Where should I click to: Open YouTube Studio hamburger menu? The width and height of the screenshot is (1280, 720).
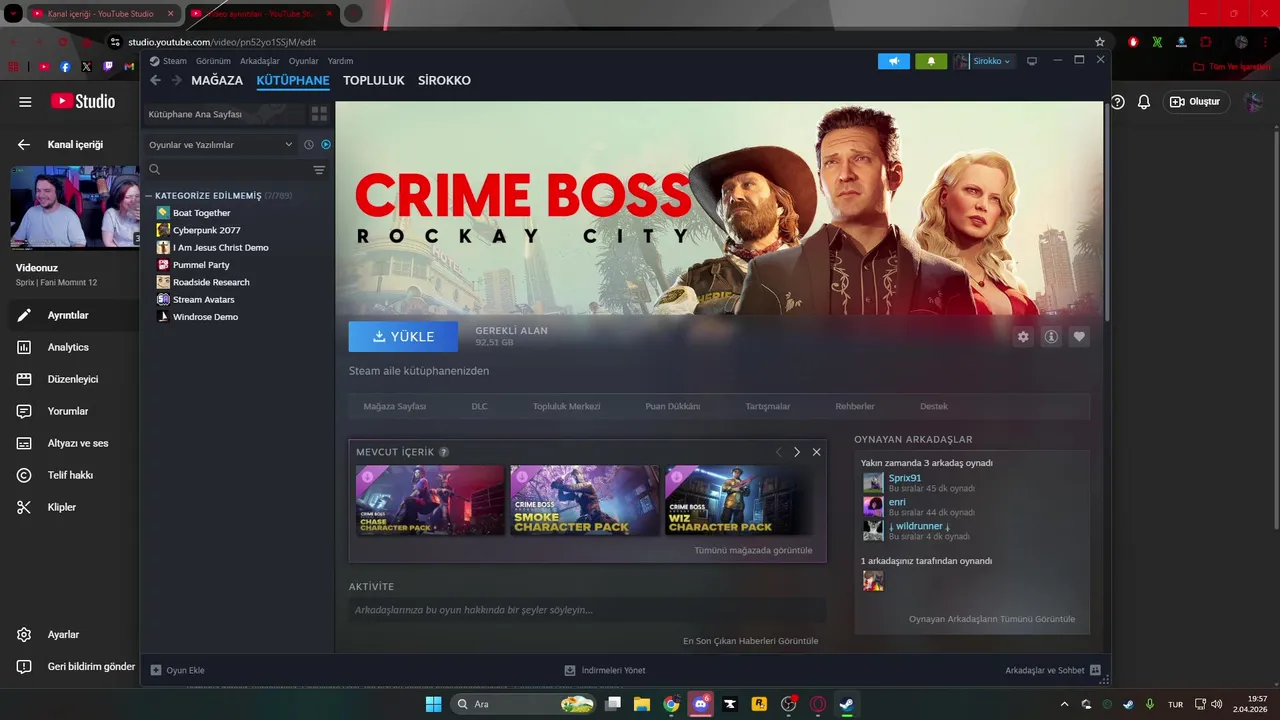[x=25, y=102]
